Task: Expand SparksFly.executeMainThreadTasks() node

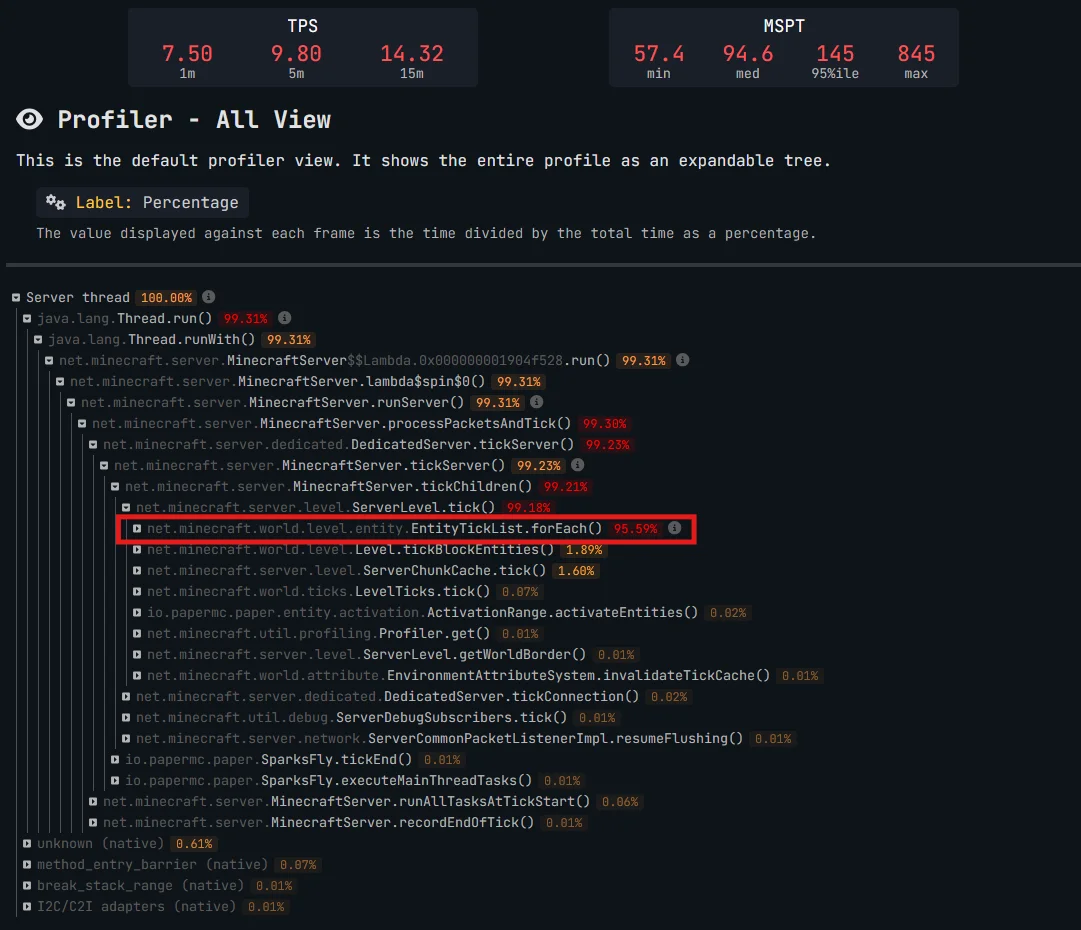Action: [115, 781]
